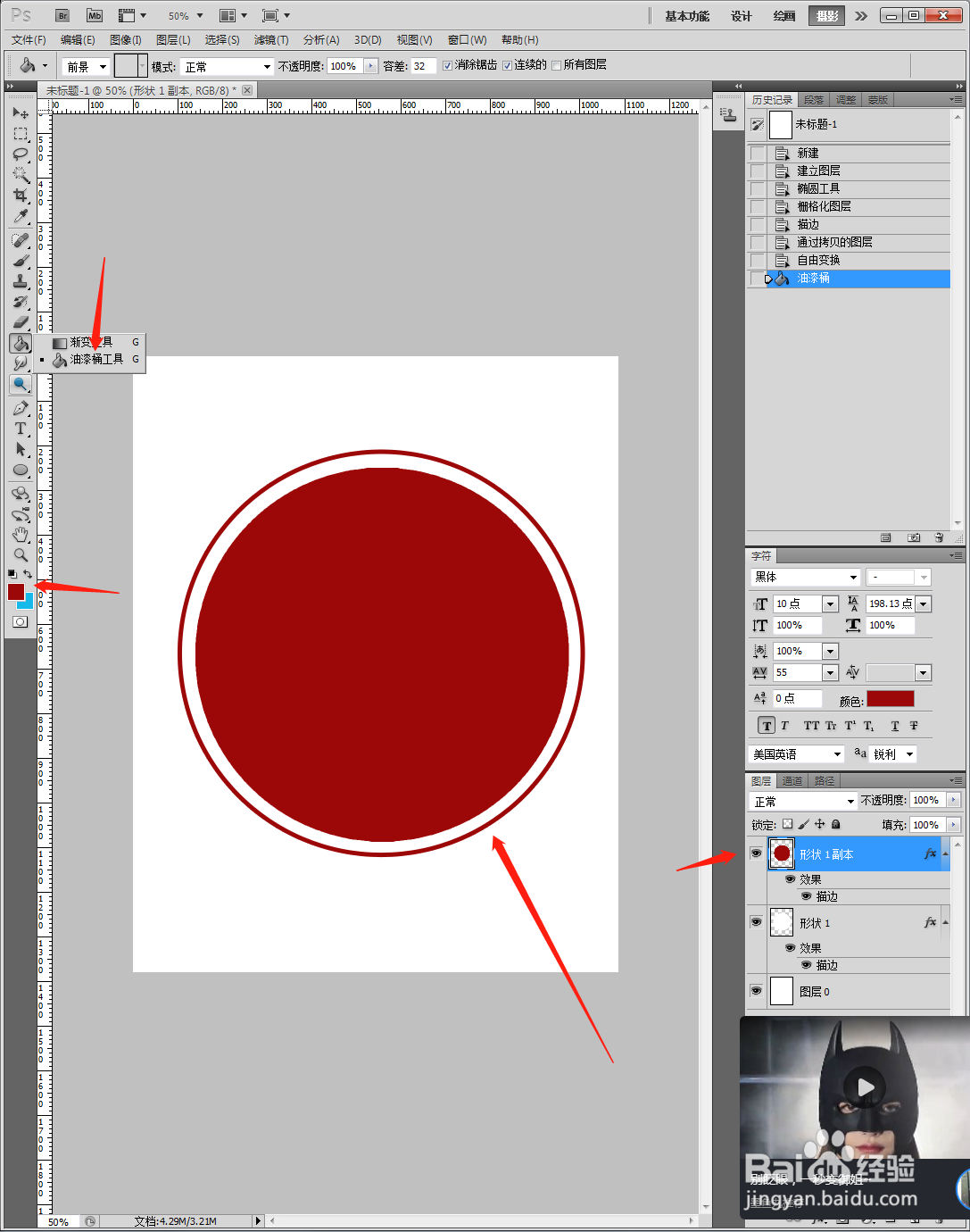
Task: Toggle the 消除锯齿 anti-alias checkbox
Action: point(448,65)
